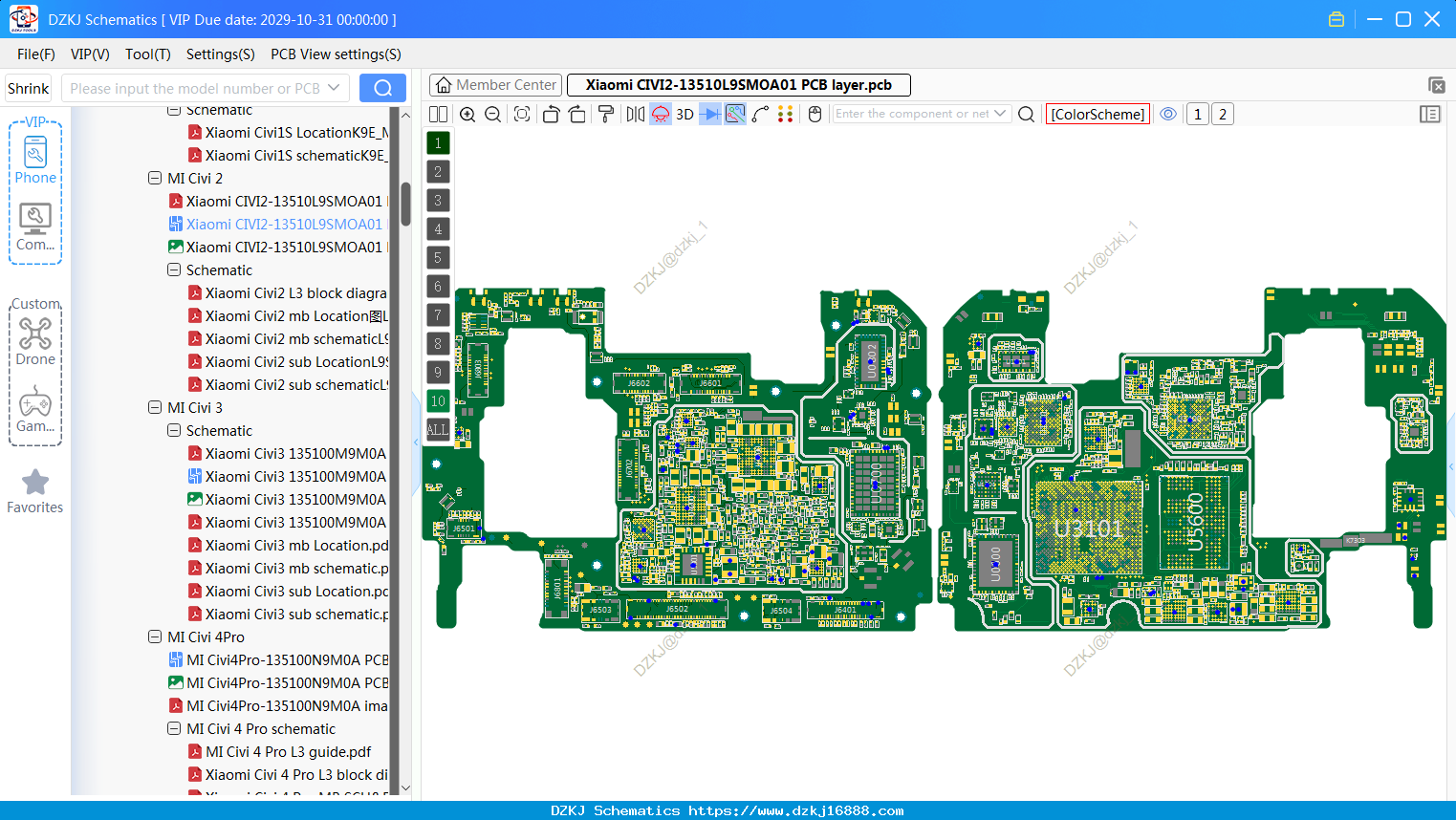The height and width of the screenshot is (820, 1456).
Task: Click the view button labeled 2
Action: (x=1222, y=115)
